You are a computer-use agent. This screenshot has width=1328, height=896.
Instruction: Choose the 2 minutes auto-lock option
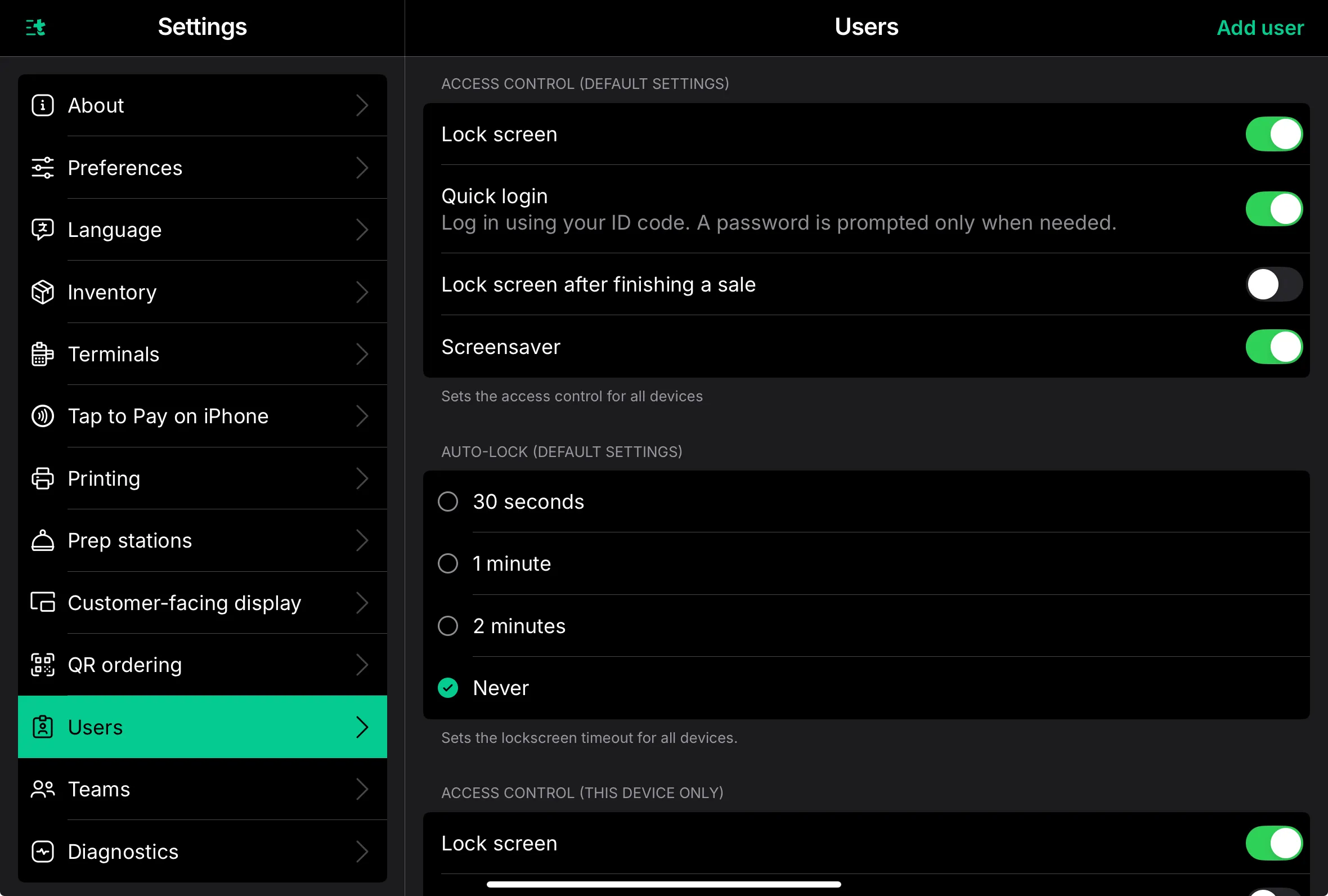tap(448, 626)
